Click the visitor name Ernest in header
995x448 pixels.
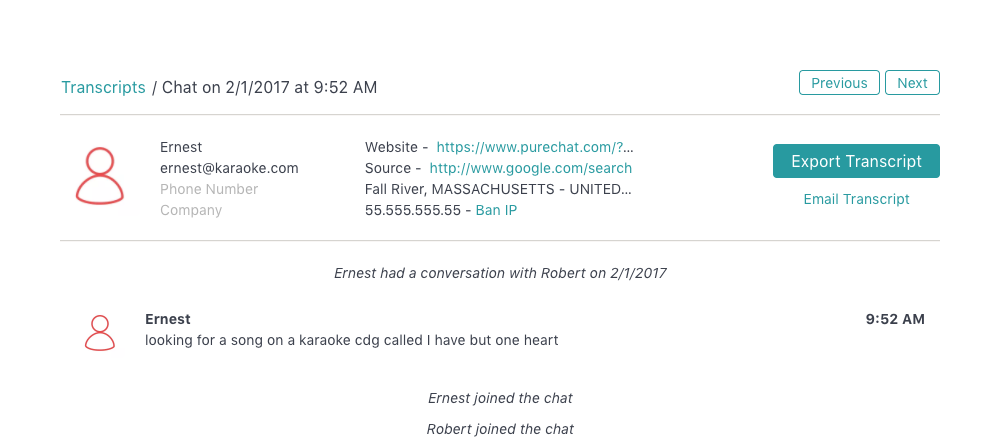click(181, 147)
